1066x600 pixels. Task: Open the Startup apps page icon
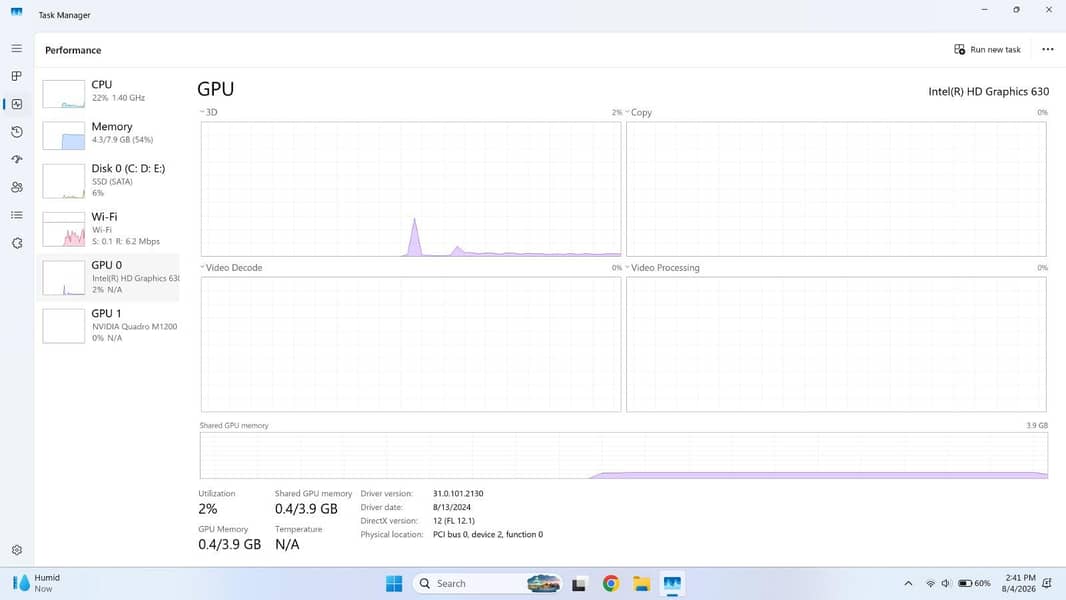coord(17,159)
